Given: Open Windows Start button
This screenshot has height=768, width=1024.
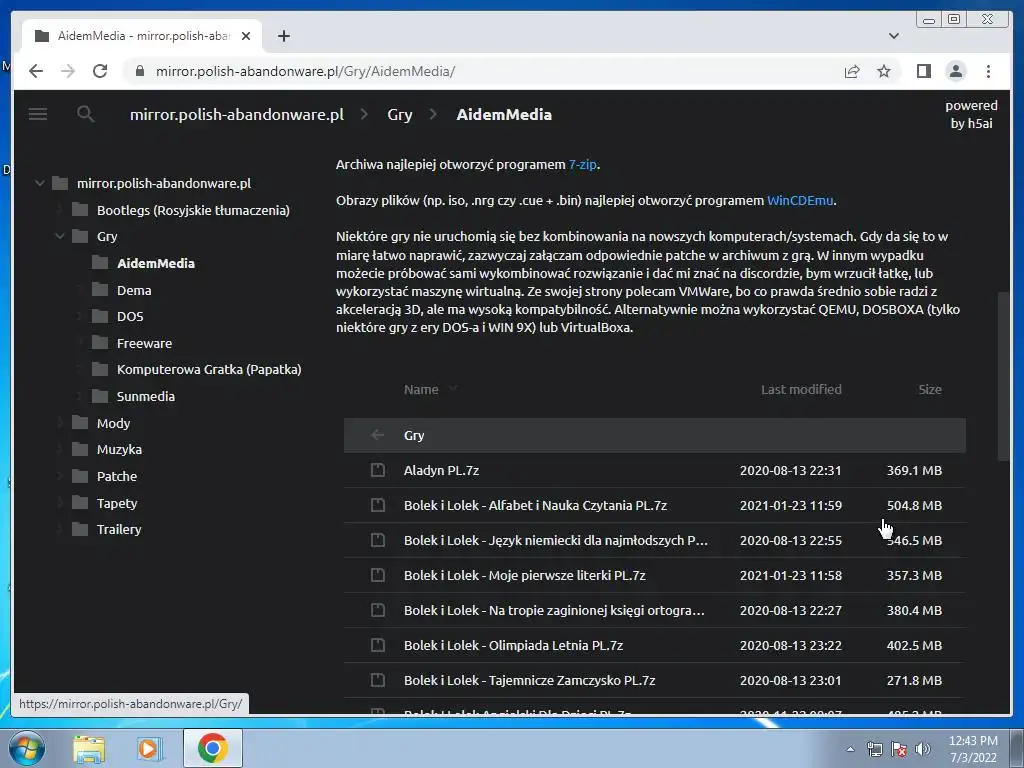Looking at the screenshot, I should pos(26,748).
